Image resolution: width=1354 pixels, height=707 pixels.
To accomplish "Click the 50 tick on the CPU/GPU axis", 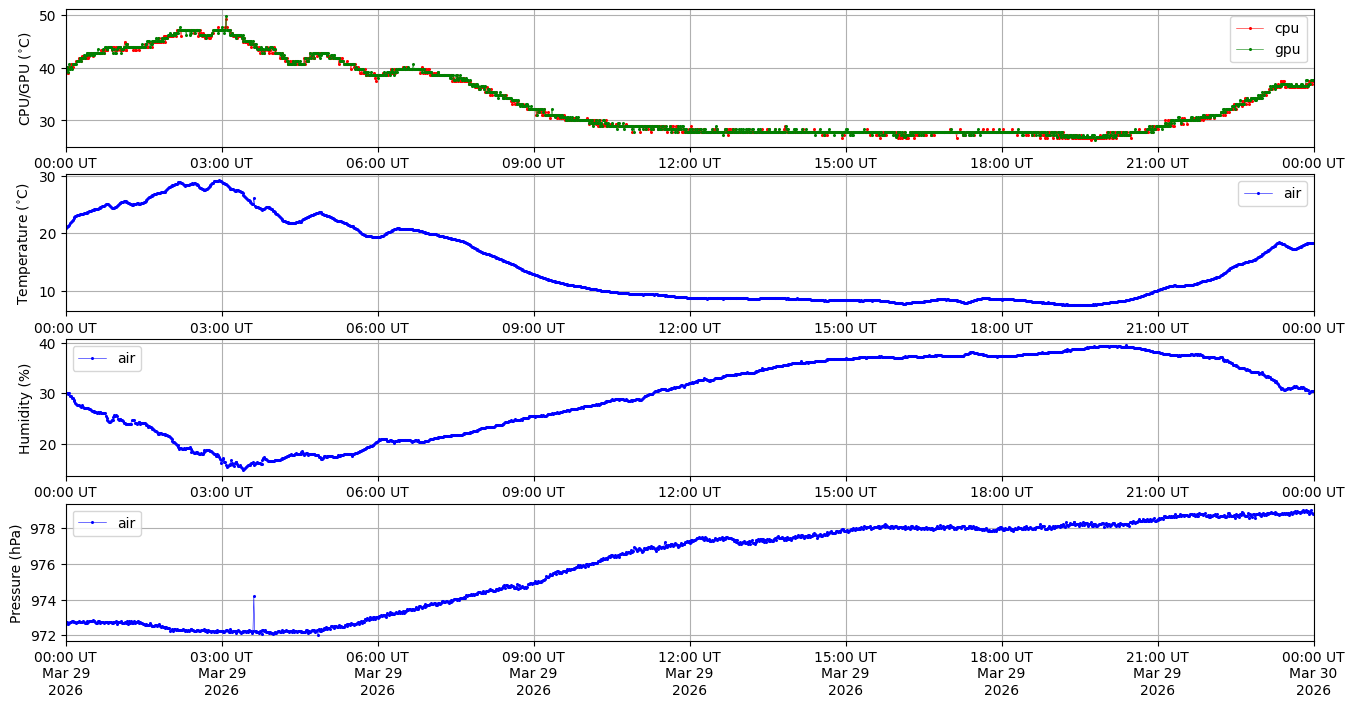I will [48, 16].
